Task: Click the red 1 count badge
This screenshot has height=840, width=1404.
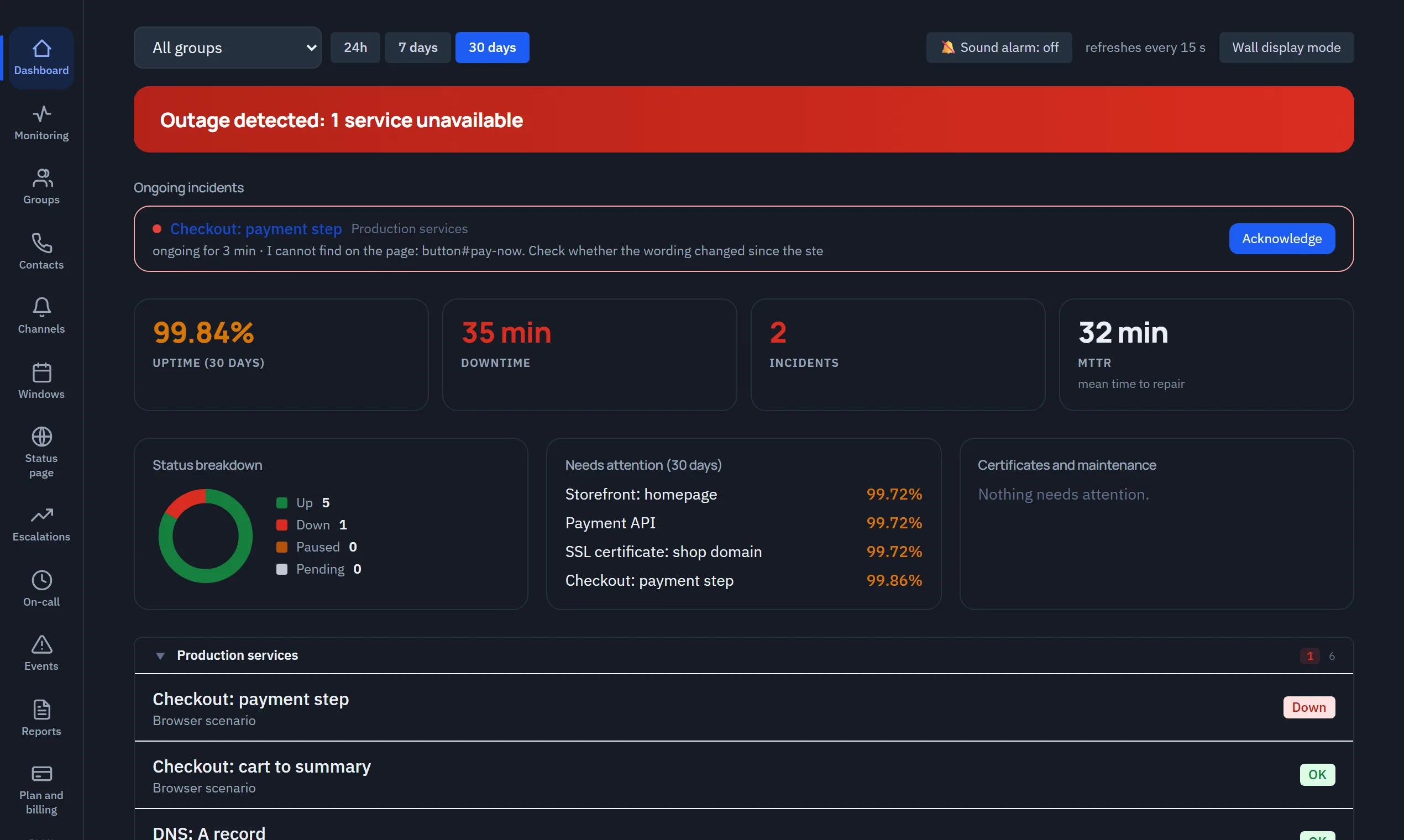Action: tap(1309, 655)
